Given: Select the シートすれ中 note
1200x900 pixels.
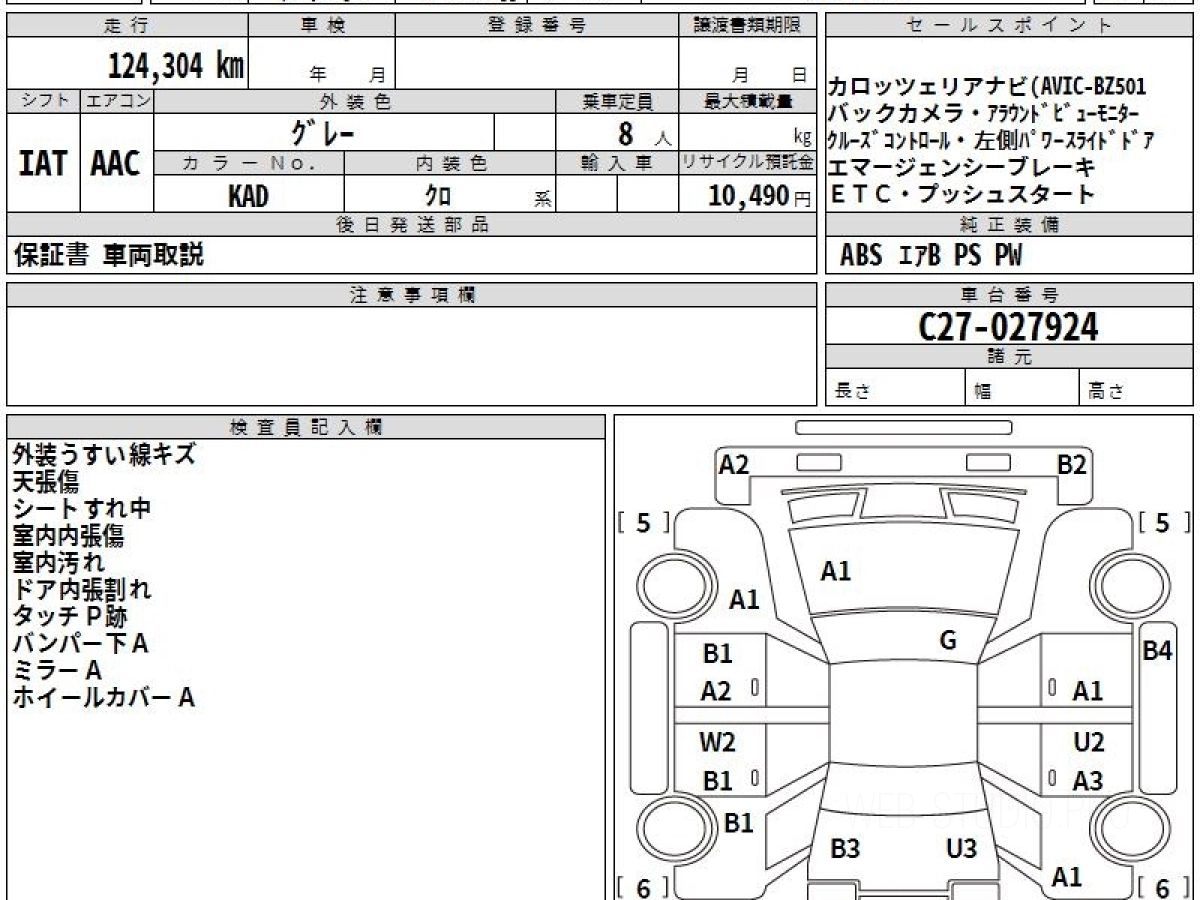Looking at the screenshot, I should coord(82,508).
